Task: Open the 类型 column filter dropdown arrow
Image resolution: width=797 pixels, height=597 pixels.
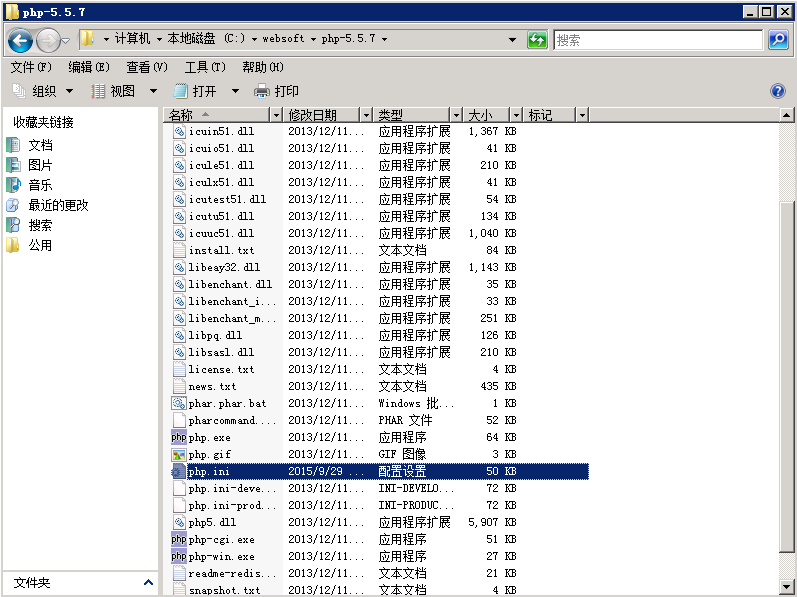Action: coord(458,116)
